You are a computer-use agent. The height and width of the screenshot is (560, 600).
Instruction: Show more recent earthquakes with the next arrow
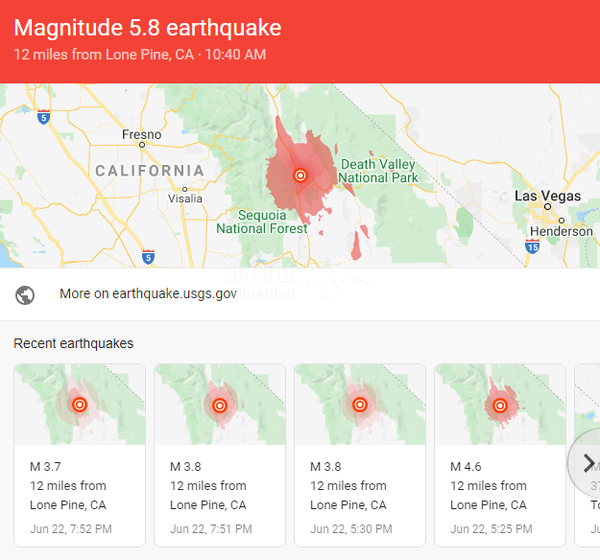(x=587, y=463)
